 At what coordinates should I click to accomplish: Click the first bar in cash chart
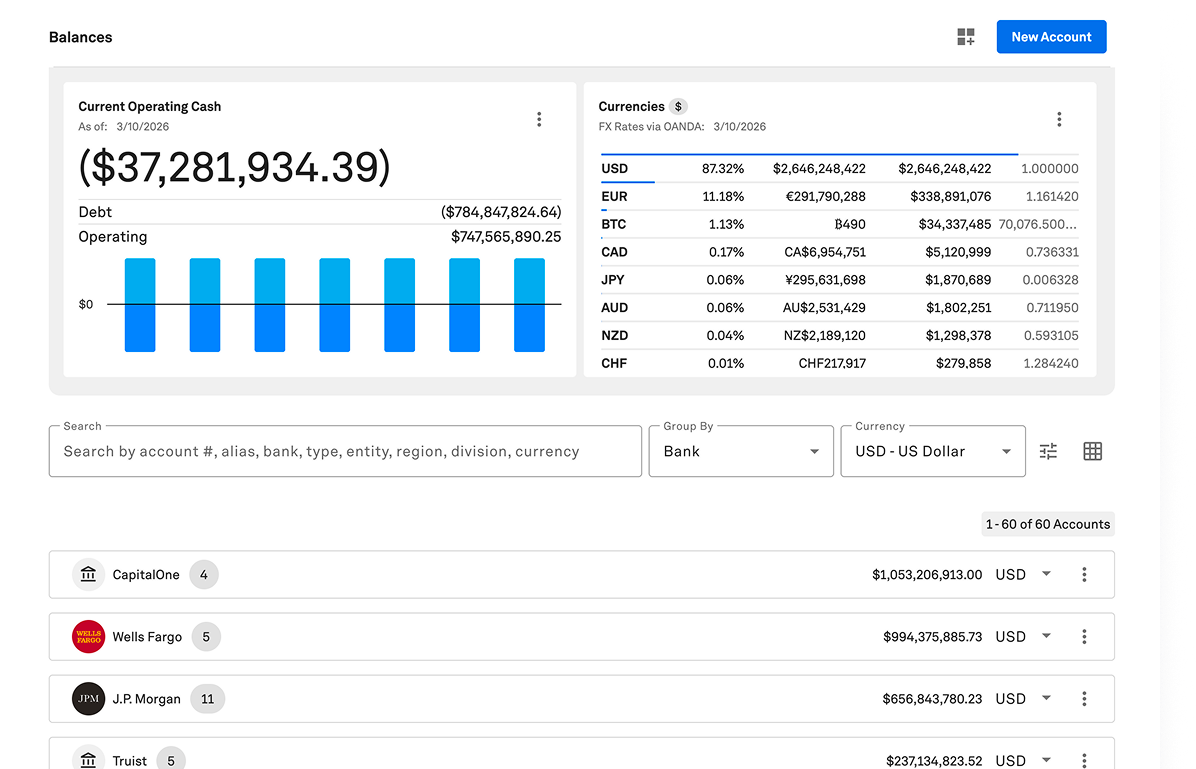[140, 305]
